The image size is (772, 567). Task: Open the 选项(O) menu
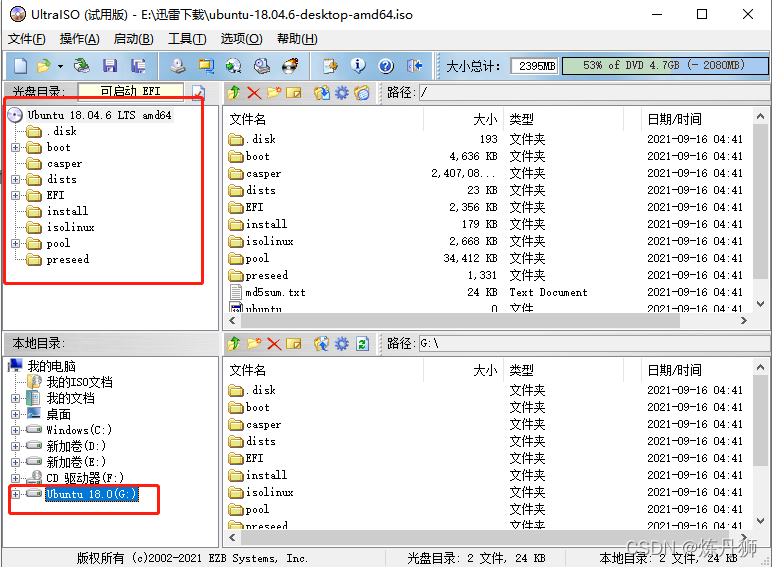tap(241, 39)
